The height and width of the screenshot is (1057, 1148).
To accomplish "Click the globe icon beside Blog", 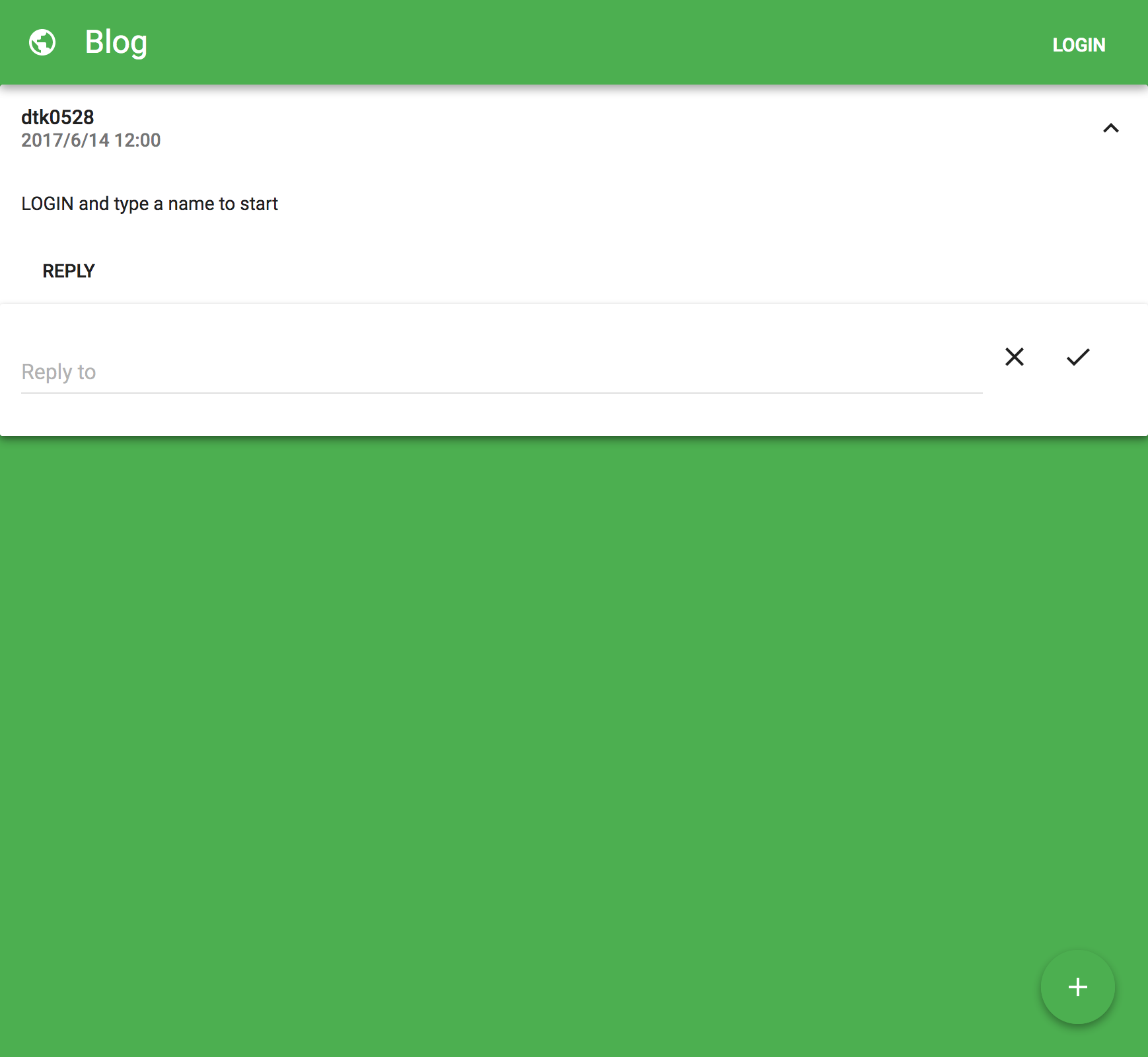I will (42, 42).
